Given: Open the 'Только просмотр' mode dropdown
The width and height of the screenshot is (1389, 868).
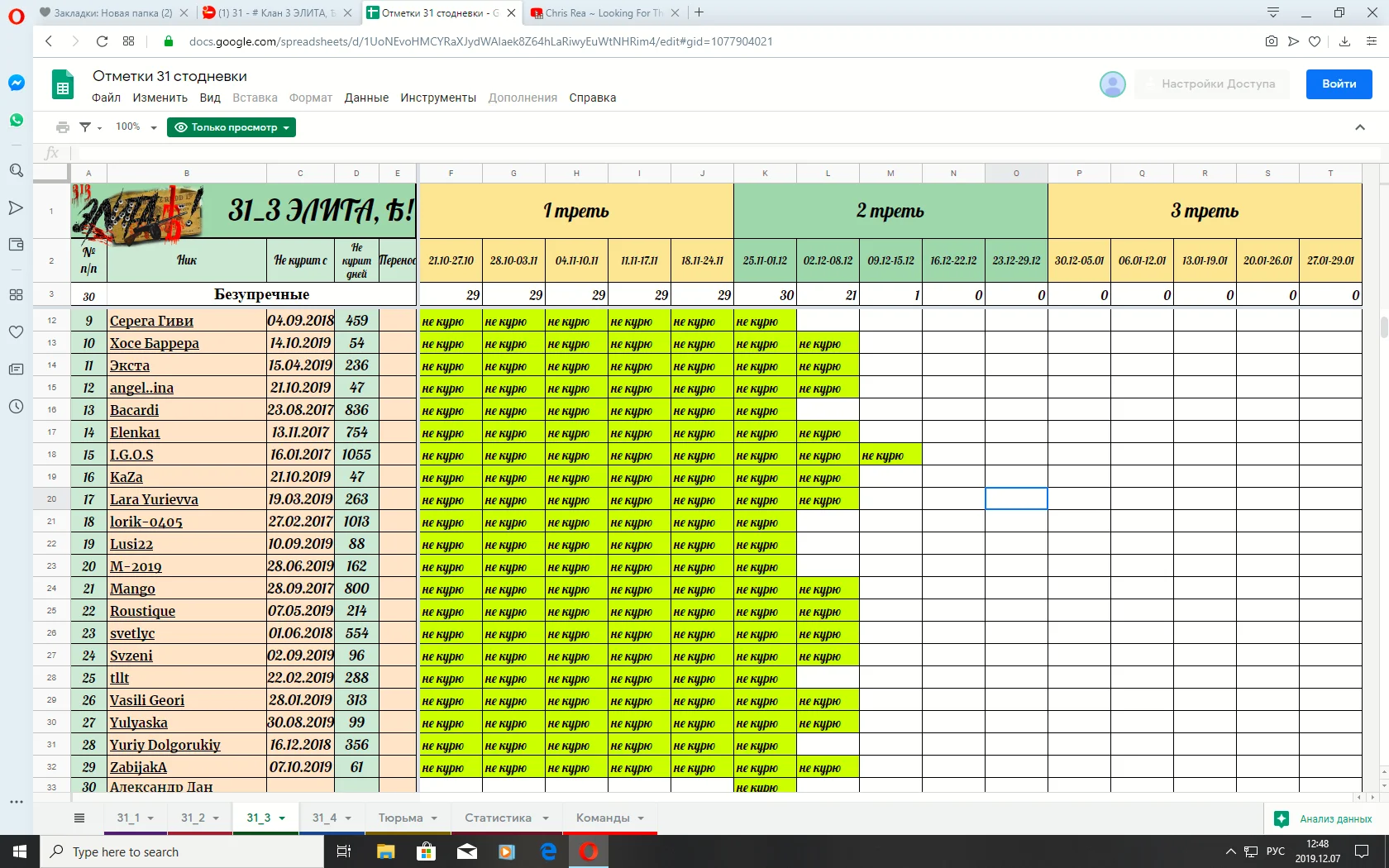Looking at the screenshot, I should [x=231, y=127].
